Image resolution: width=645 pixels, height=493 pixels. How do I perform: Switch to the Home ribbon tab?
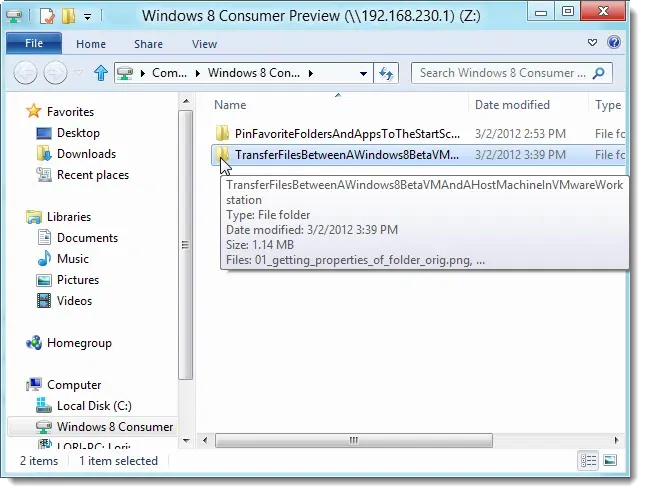(91, 44)
